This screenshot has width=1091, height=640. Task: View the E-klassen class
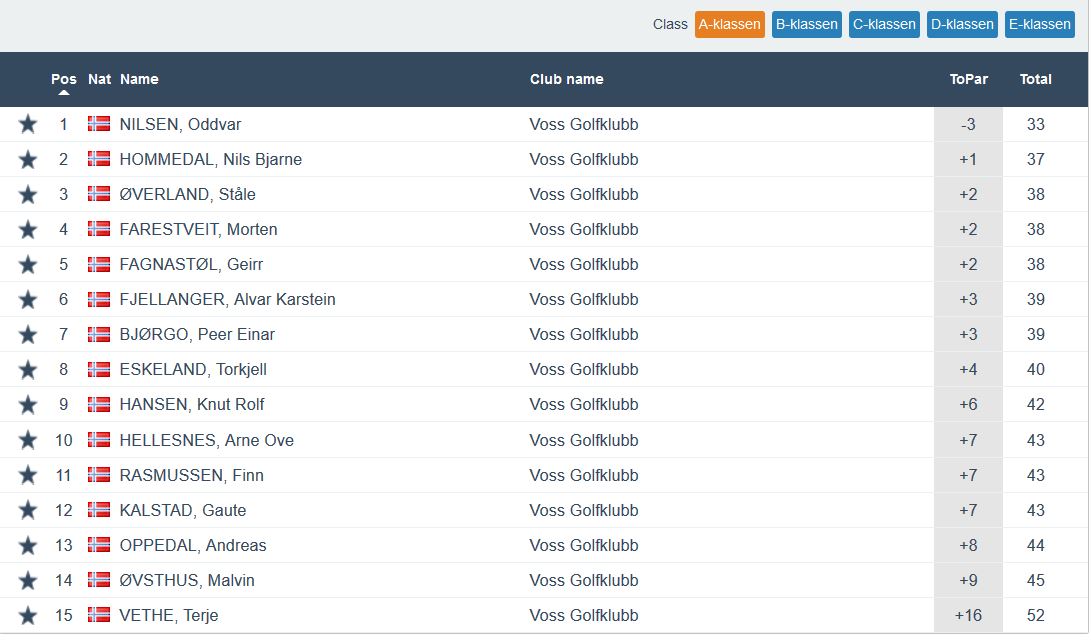pyautogui.click(x=1040, y=24)
